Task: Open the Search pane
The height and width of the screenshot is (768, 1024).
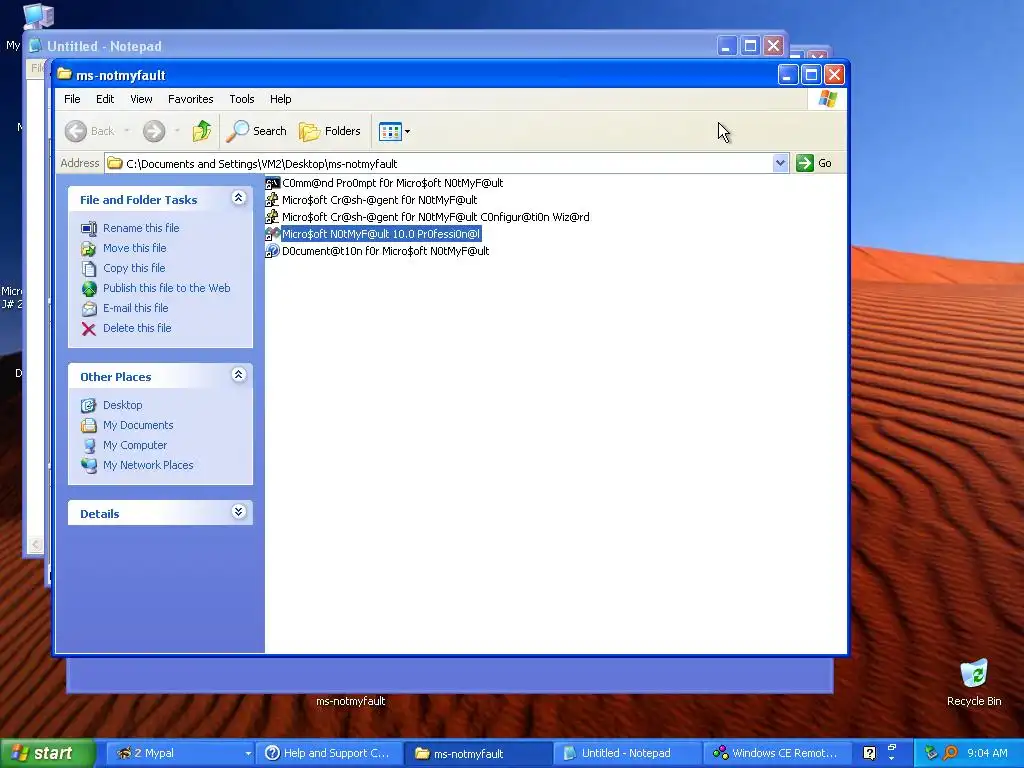Action: pos(256,131)
